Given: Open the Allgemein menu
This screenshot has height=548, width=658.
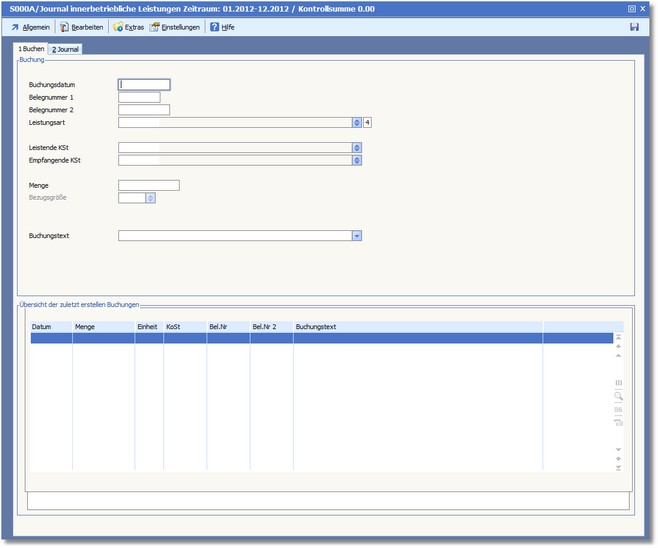Looking at the screenshot, I should click(30, 27).
